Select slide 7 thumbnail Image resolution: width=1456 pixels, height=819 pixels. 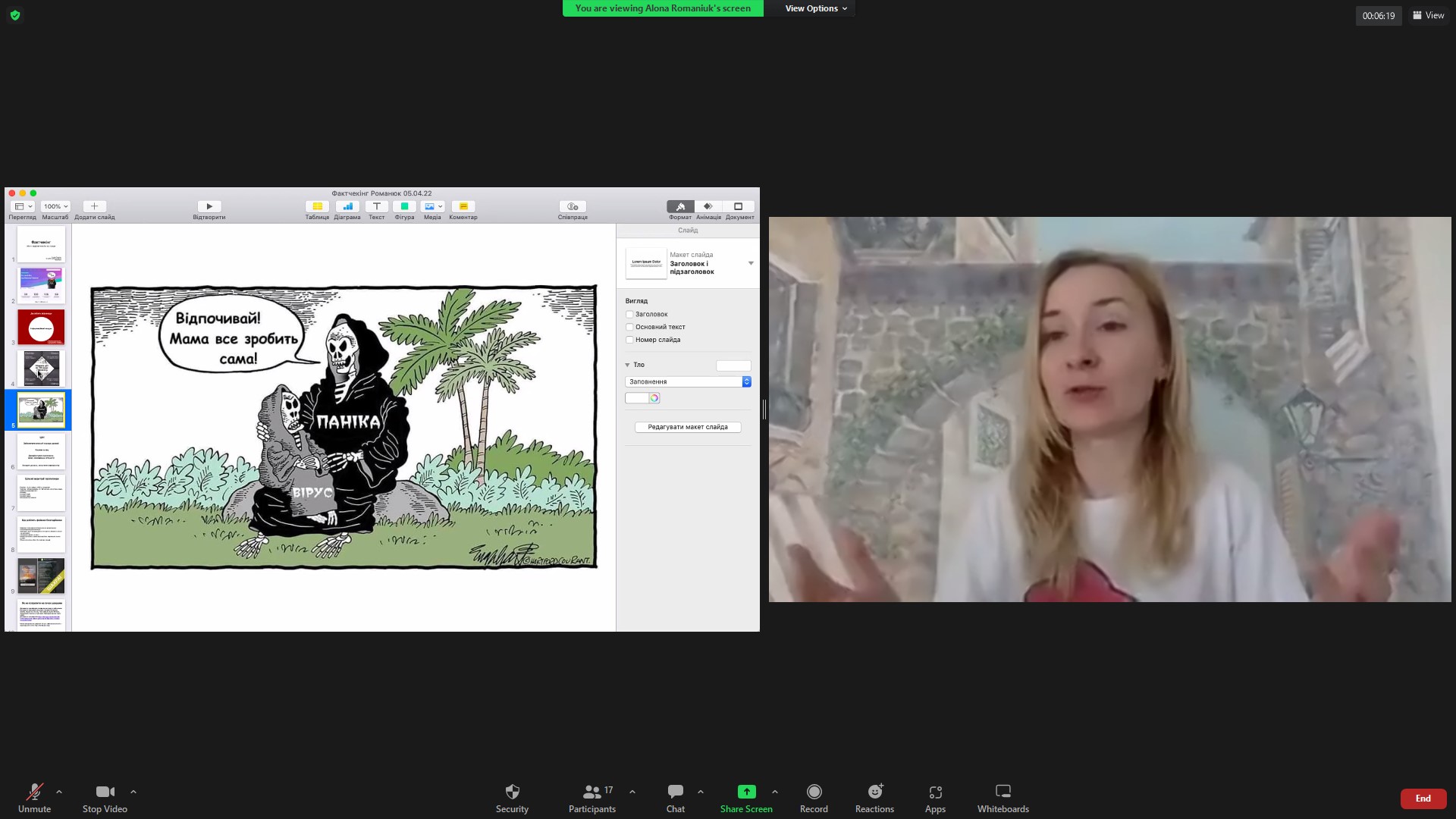click(x=41, y=493)
